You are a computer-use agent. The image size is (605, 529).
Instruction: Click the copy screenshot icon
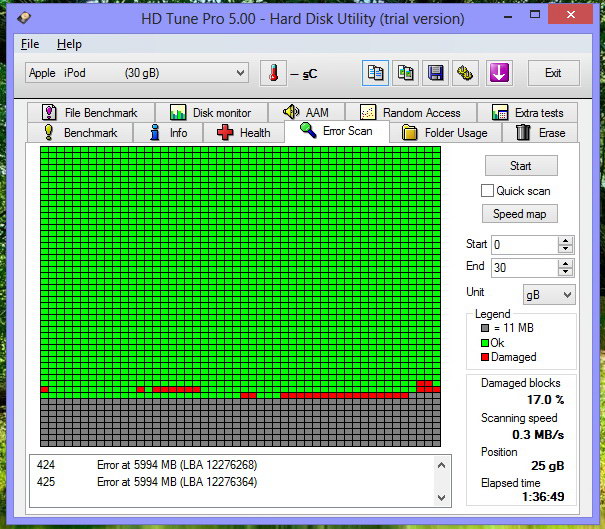point(405,73)
